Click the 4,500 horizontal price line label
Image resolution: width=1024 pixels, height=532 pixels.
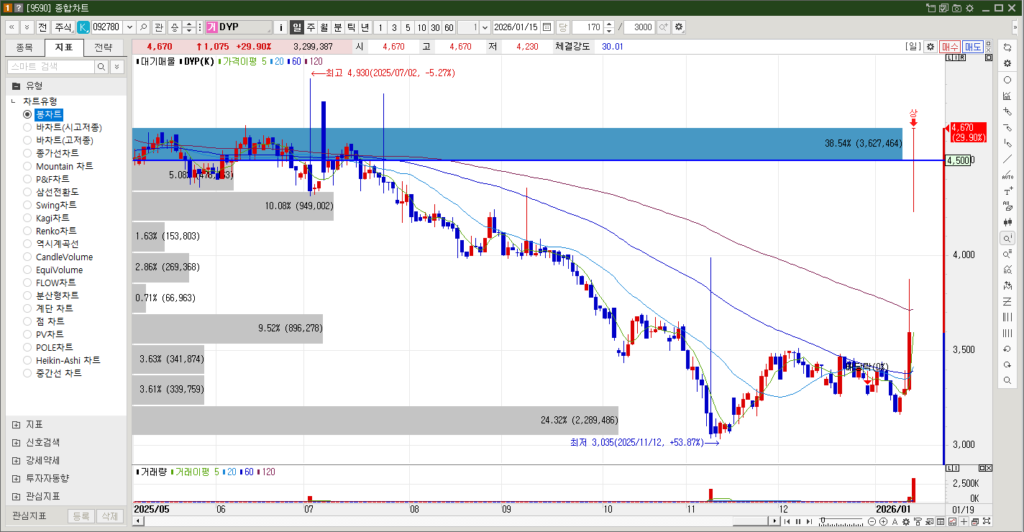click(958, 161)
